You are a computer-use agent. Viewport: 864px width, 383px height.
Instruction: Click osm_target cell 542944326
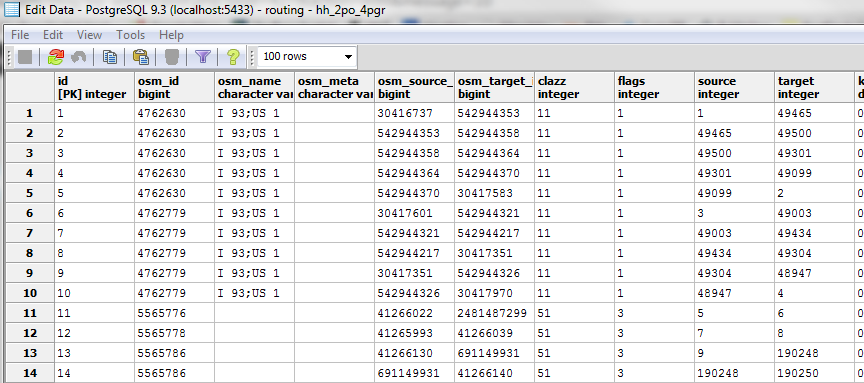click(x=494, y=273)
